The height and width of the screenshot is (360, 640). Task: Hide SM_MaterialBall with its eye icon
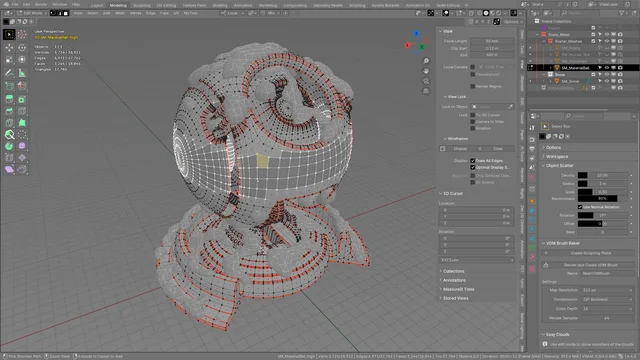pos(607,68)
